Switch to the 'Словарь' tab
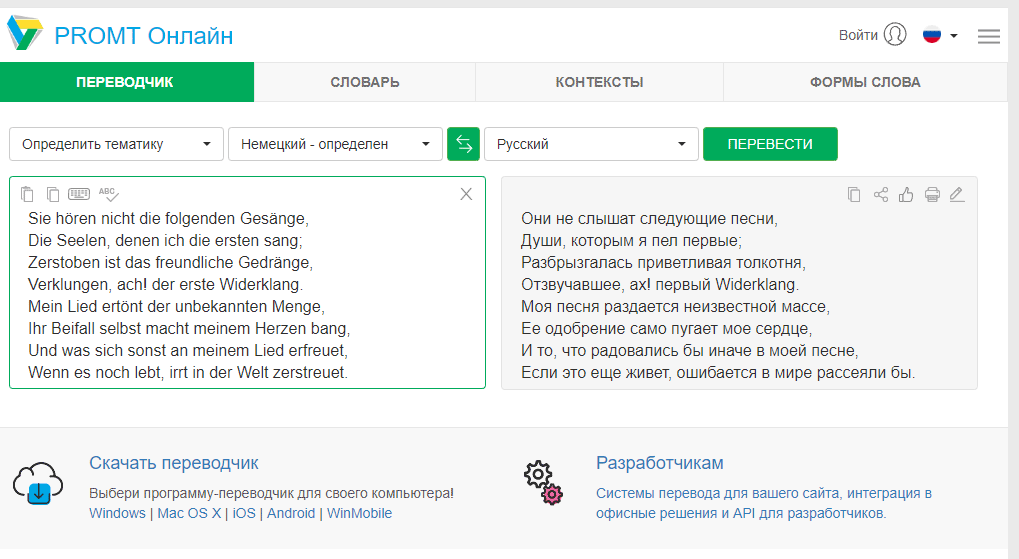Image resolution: width=1019 pixels, height=559 pixels. [365, 82]
